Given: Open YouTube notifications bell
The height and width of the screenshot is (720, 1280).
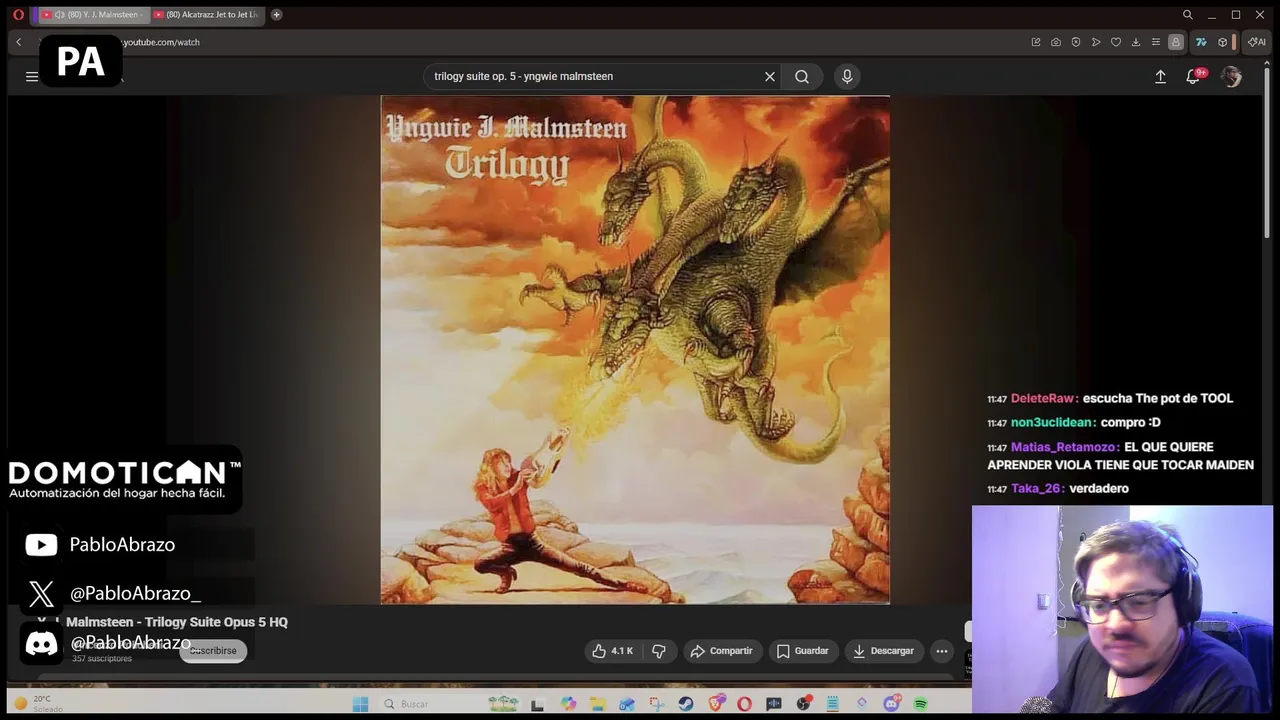Looking at the screenshot, I should [x=1193, y=77].
